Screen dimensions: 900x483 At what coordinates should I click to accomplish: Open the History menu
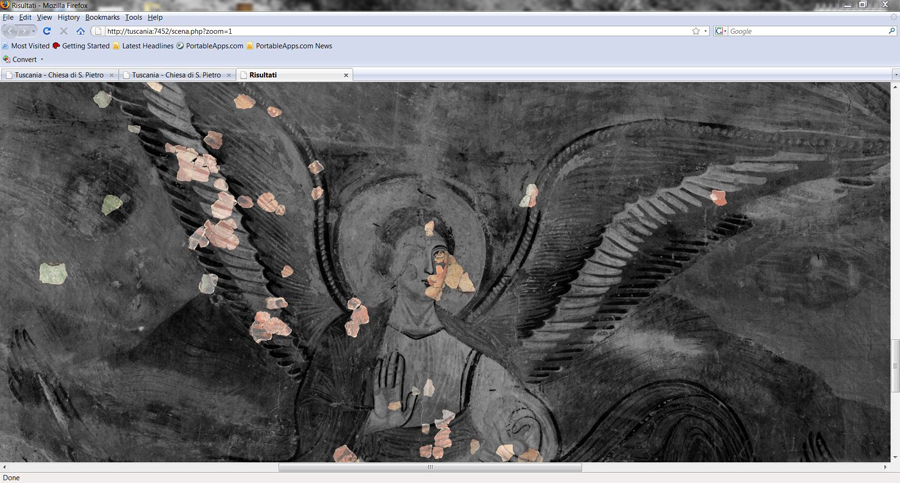[x=68, y=17]
